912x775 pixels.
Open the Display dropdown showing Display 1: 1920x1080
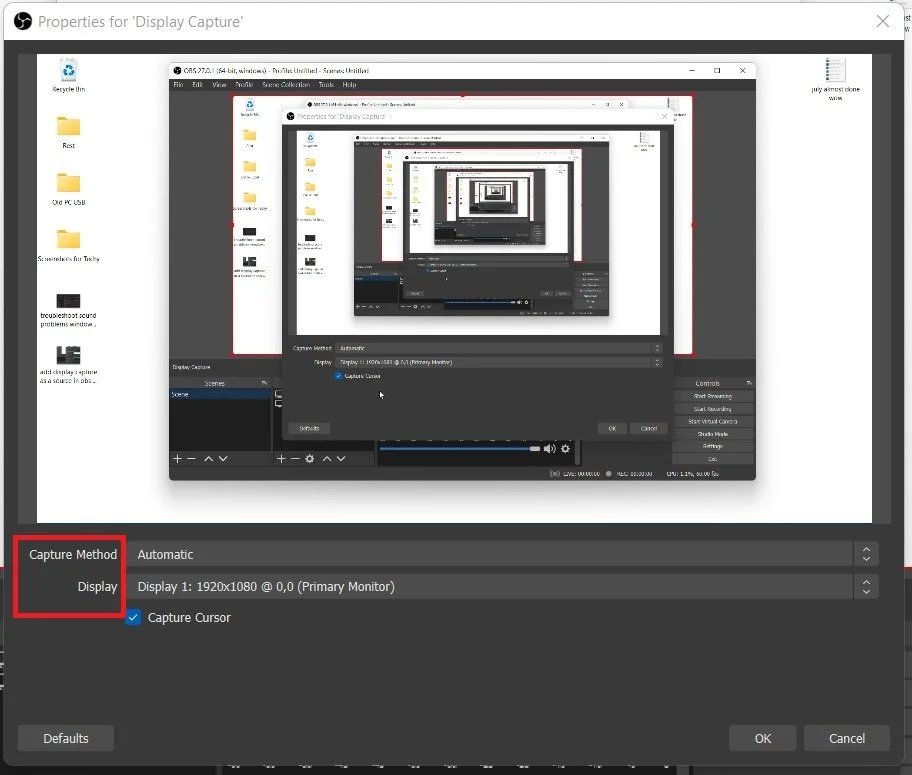coord(503,586)
